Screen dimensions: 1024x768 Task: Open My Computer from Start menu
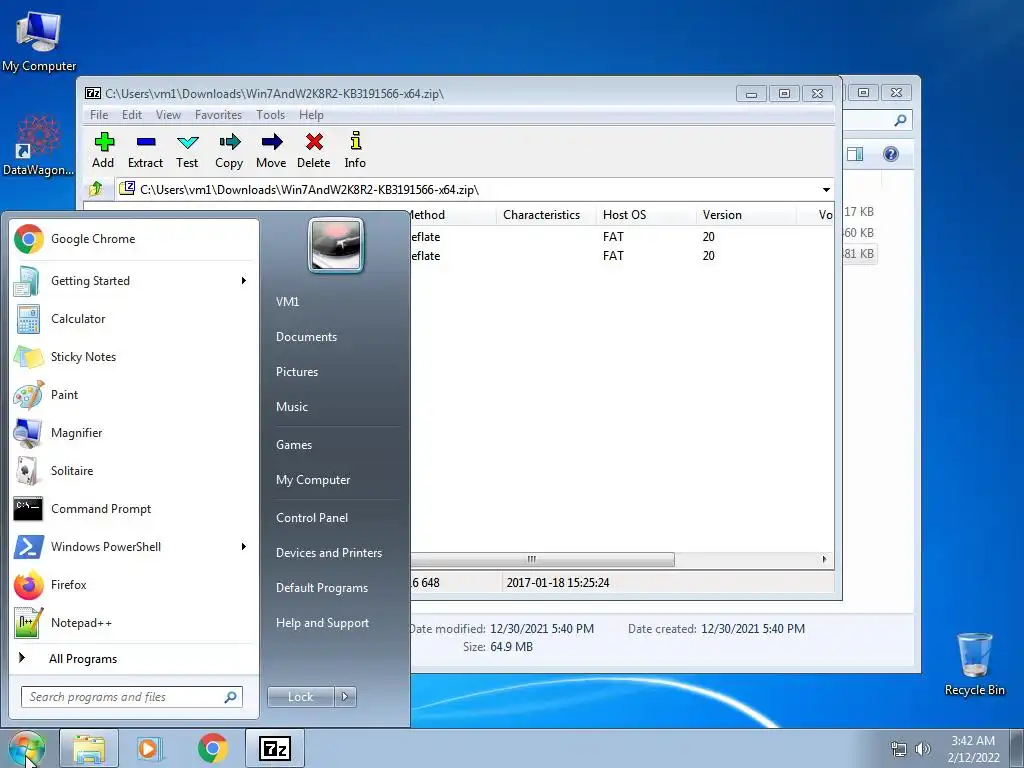click(x=313, y=480)
